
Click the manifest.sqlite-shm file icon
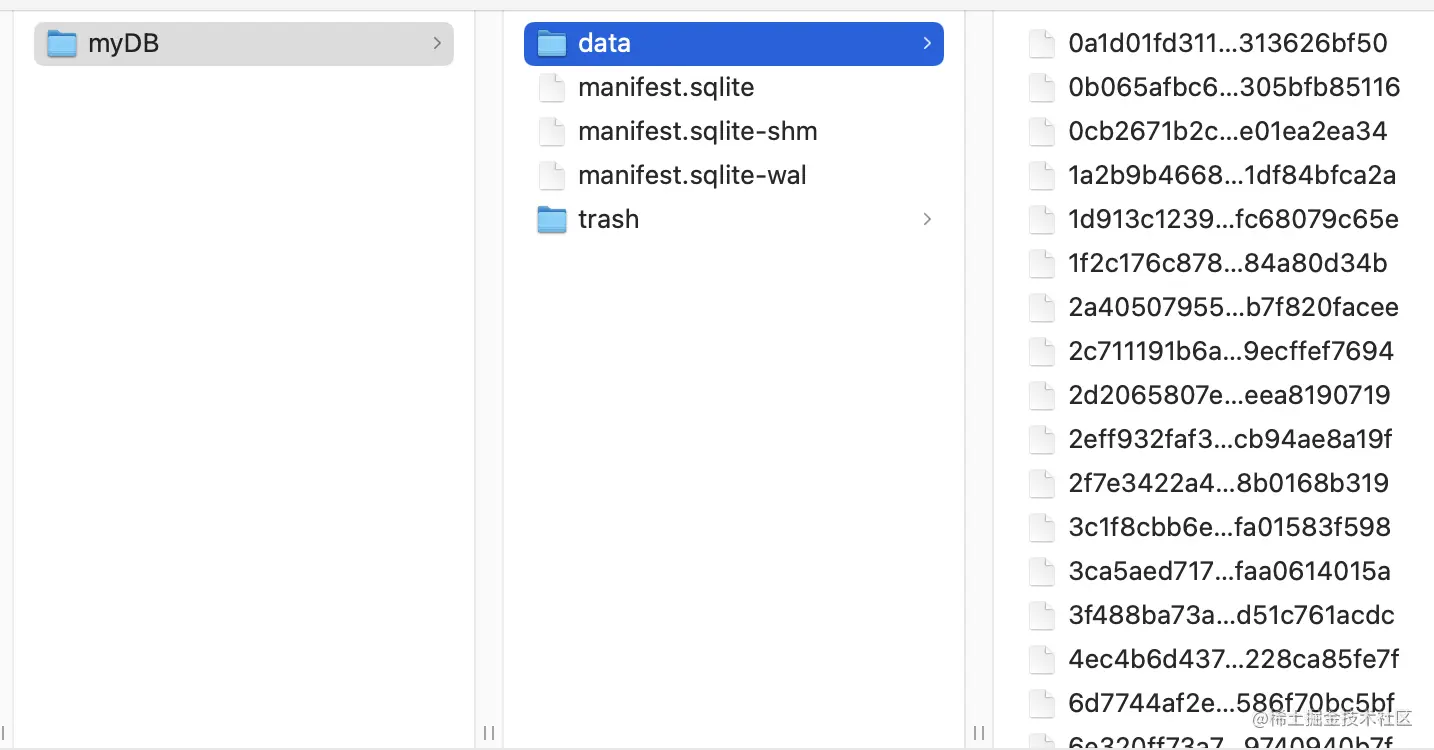(x=552, y=132)
